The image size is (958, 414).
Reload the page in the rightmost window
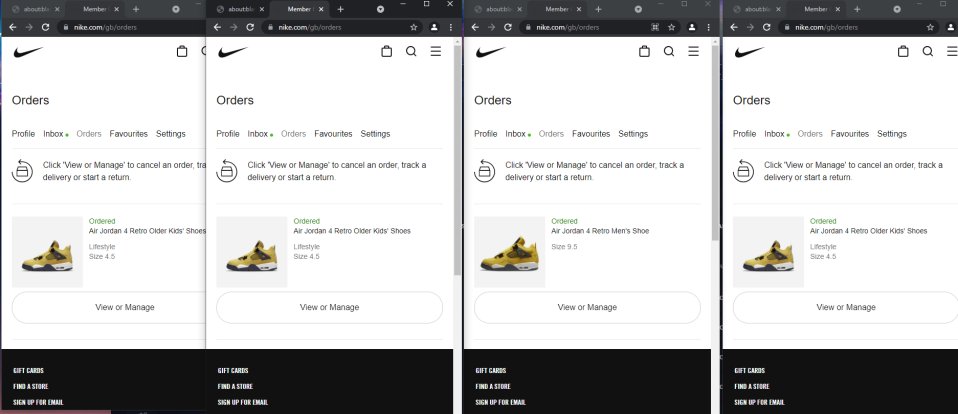(767, 27)
